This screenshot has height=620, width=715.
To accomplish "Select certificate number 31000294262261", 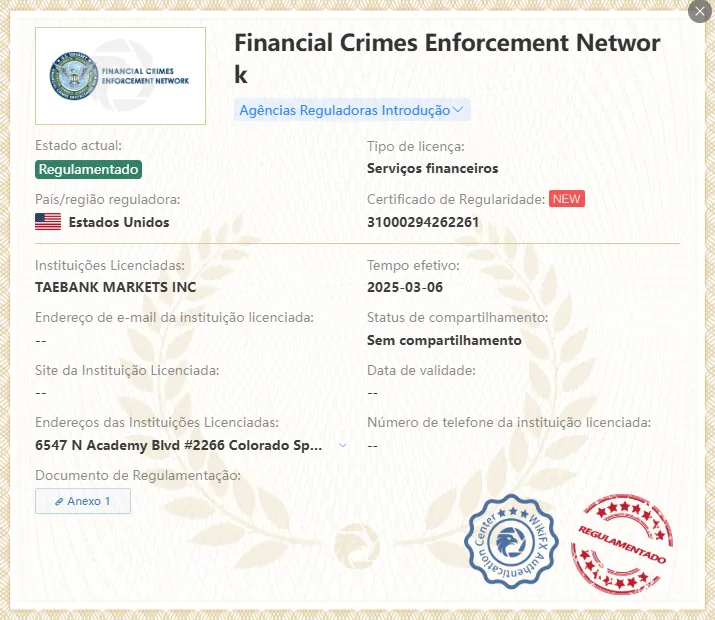I will 423,222.
